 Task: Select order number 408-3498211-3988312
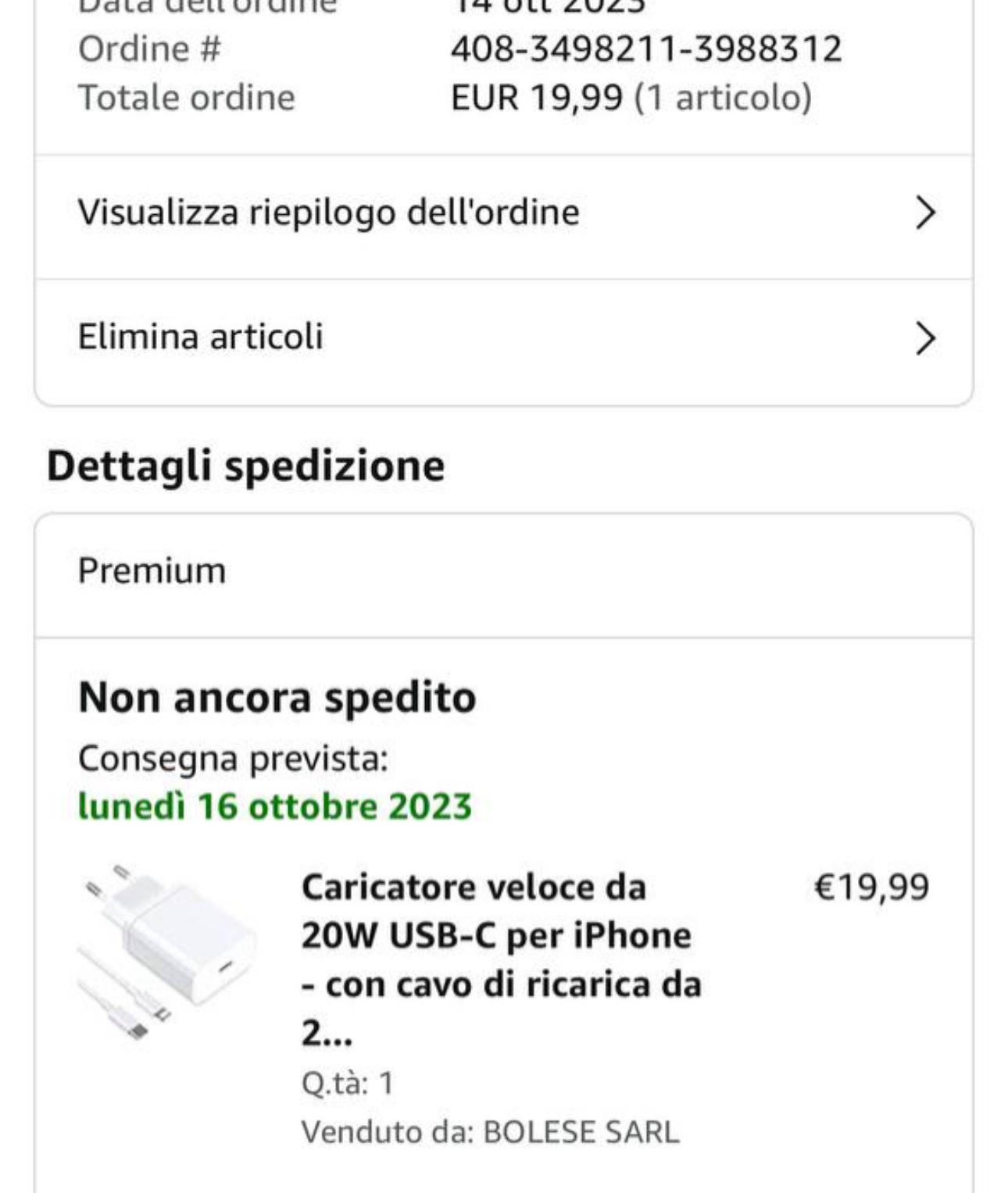646,49
